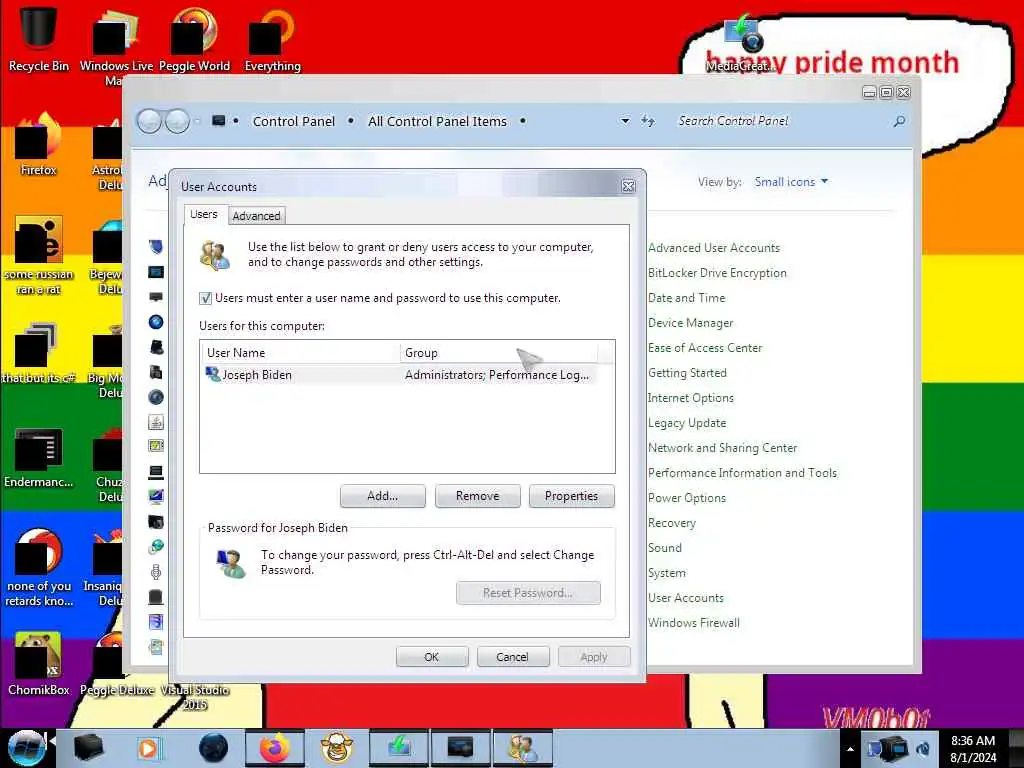The image size is (1024, 768).
Task: Click the shield icon in Control Panel list
Action: [155, 247]
